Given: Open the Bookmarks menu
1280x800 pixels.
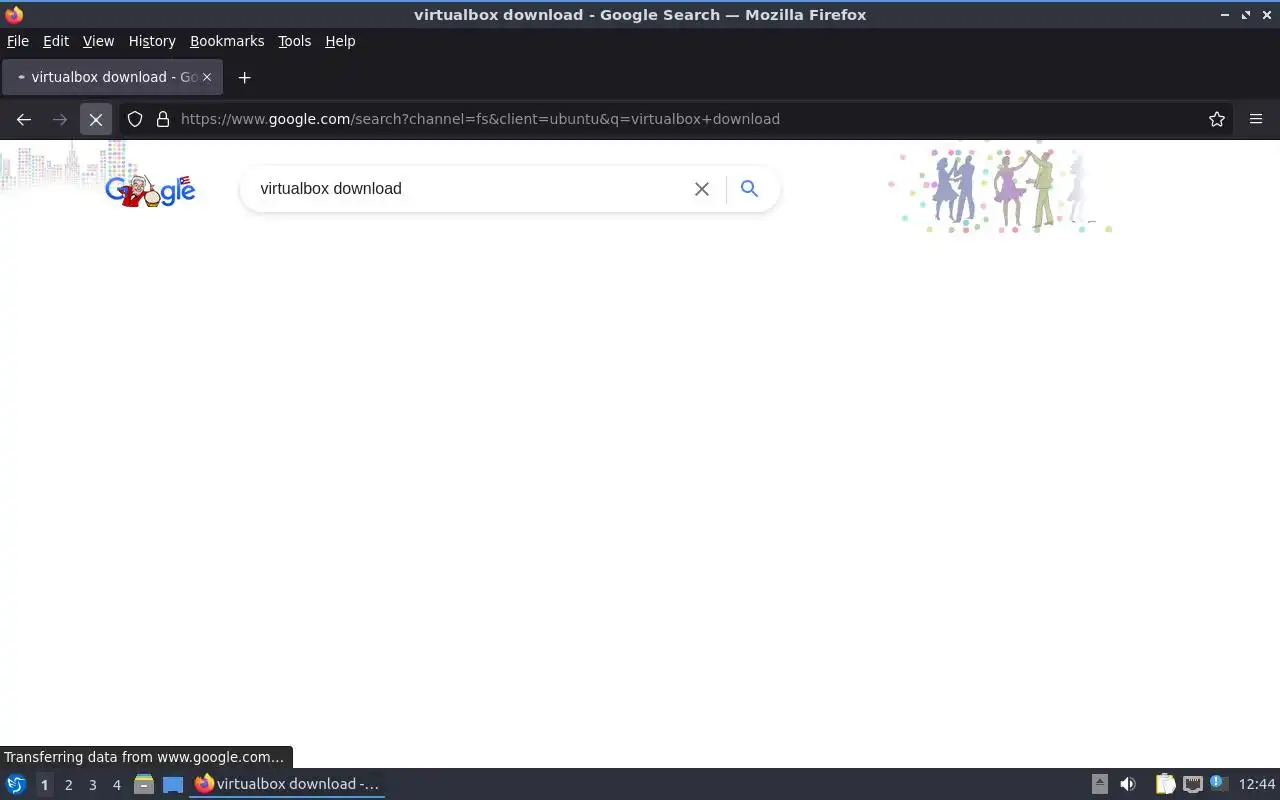Looking at the screenshot, I should pos(227,41).
